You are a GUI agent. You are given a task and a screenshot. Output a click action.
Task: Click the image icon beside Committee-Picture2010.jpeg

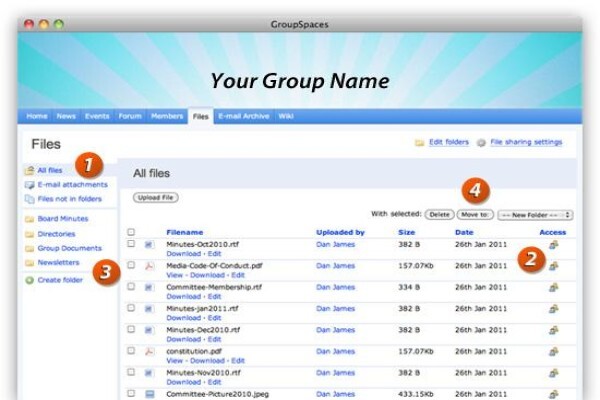click(x=150, y=394)
